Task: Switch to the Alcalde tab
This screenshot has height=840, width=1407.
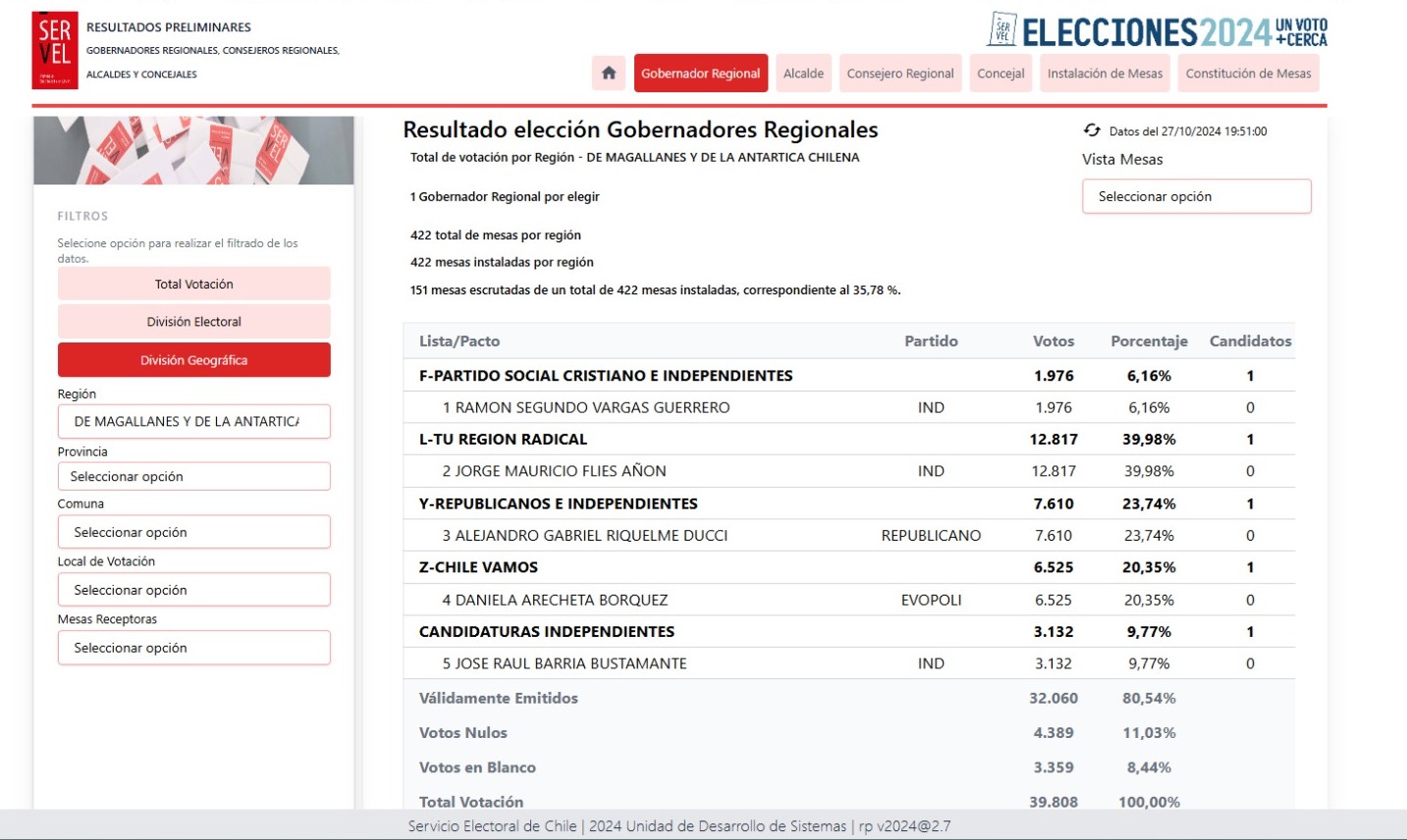Action: [803, 74]
